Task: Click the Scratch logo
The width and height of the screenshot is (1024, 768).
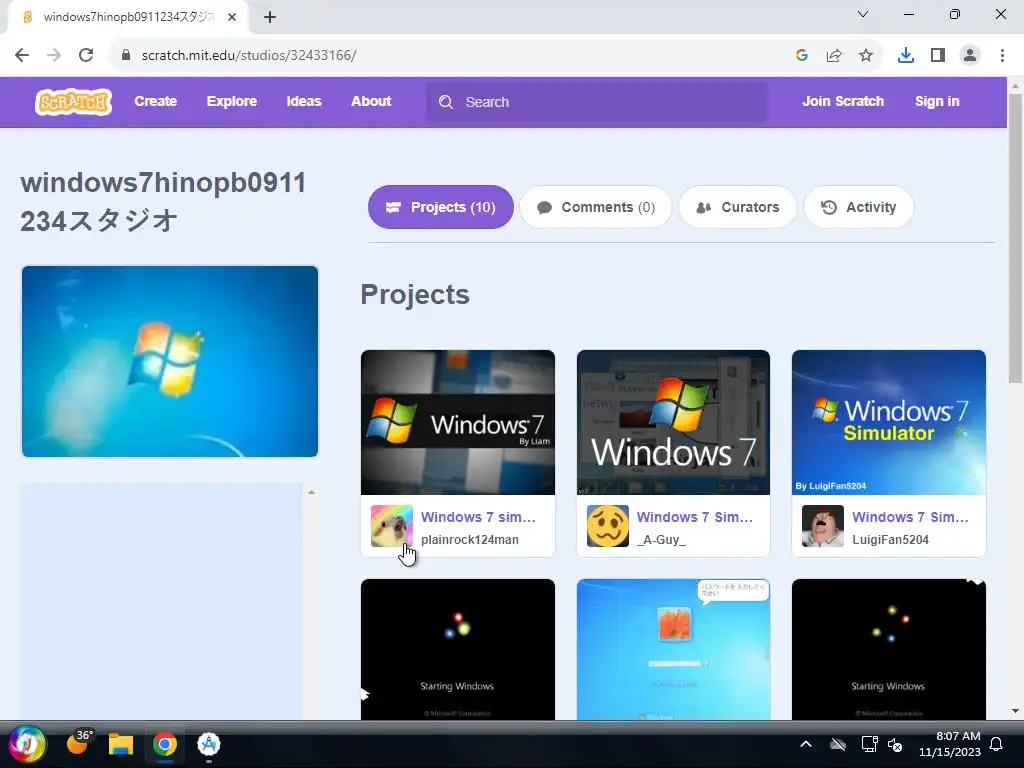Action: [73, 102]
